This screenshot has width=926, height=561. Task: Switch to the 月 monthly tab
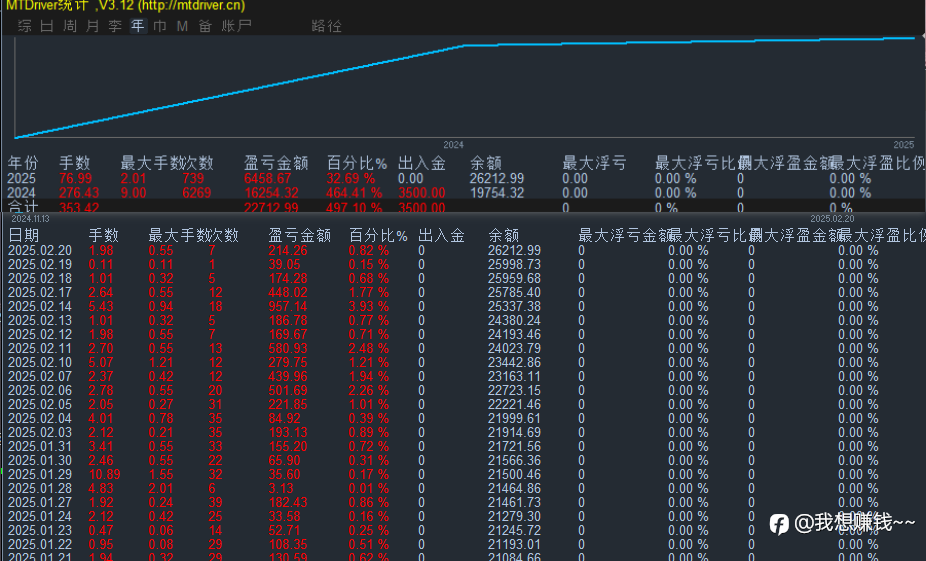(x=92, y=26)
